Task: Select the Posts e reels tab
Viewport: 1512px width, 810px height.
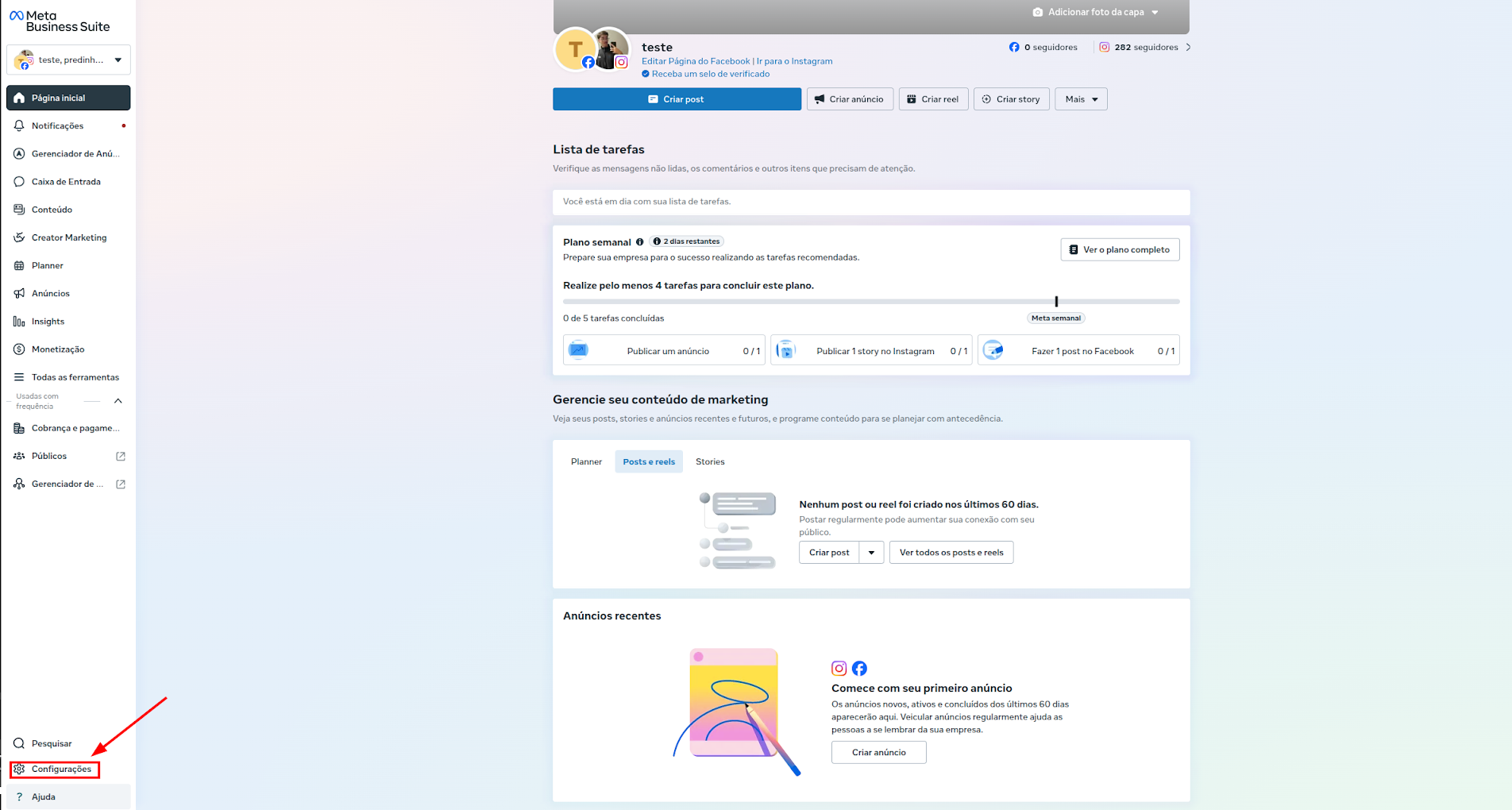Action: click(x=649, y=461)
